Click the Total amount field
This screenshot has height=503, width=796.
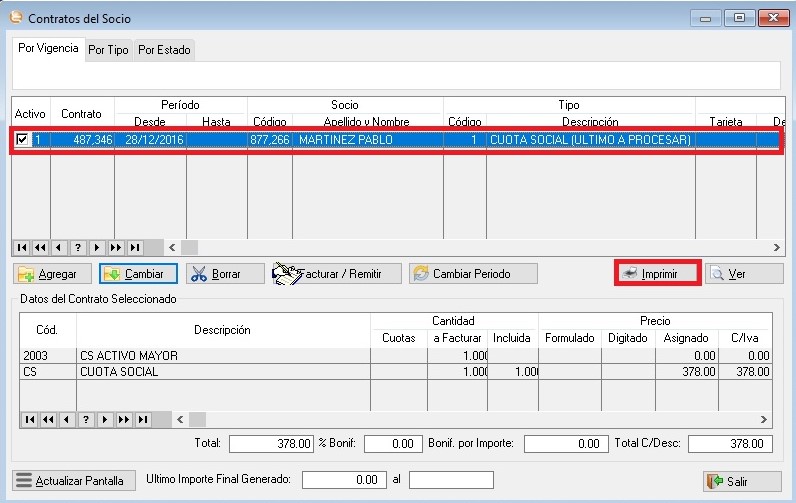[x=271, y=443]
